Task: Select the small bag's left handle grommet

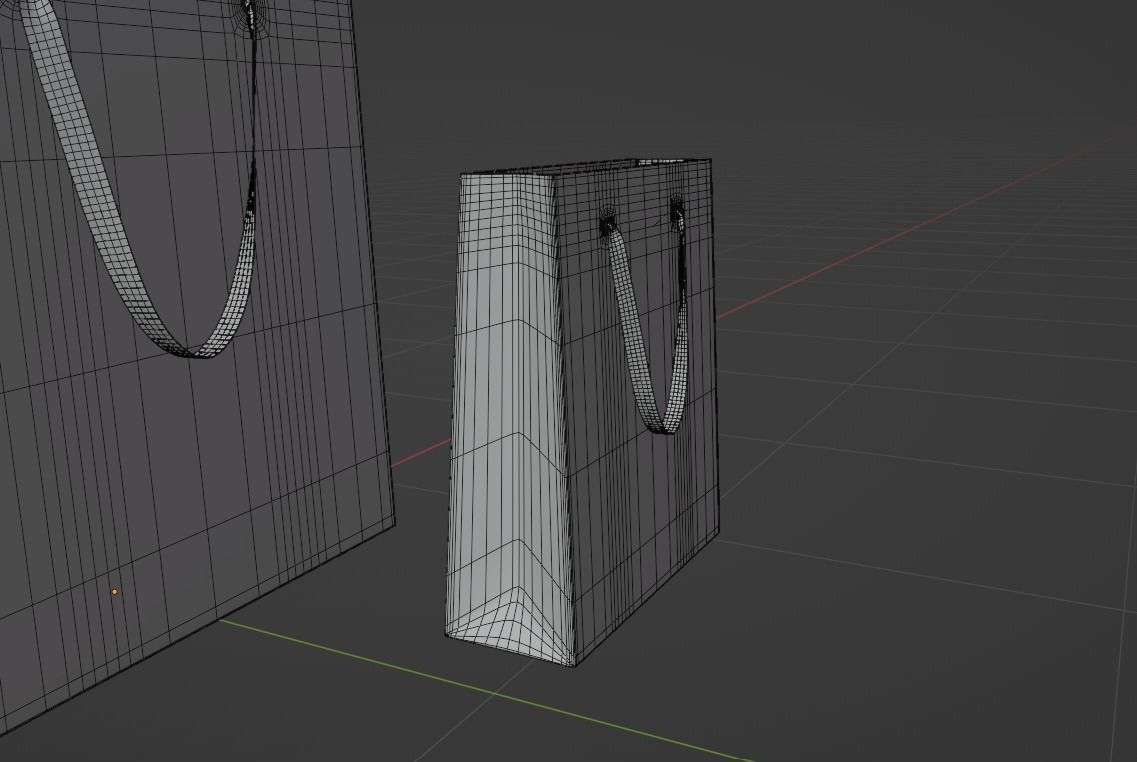Action: coord(607,223)
